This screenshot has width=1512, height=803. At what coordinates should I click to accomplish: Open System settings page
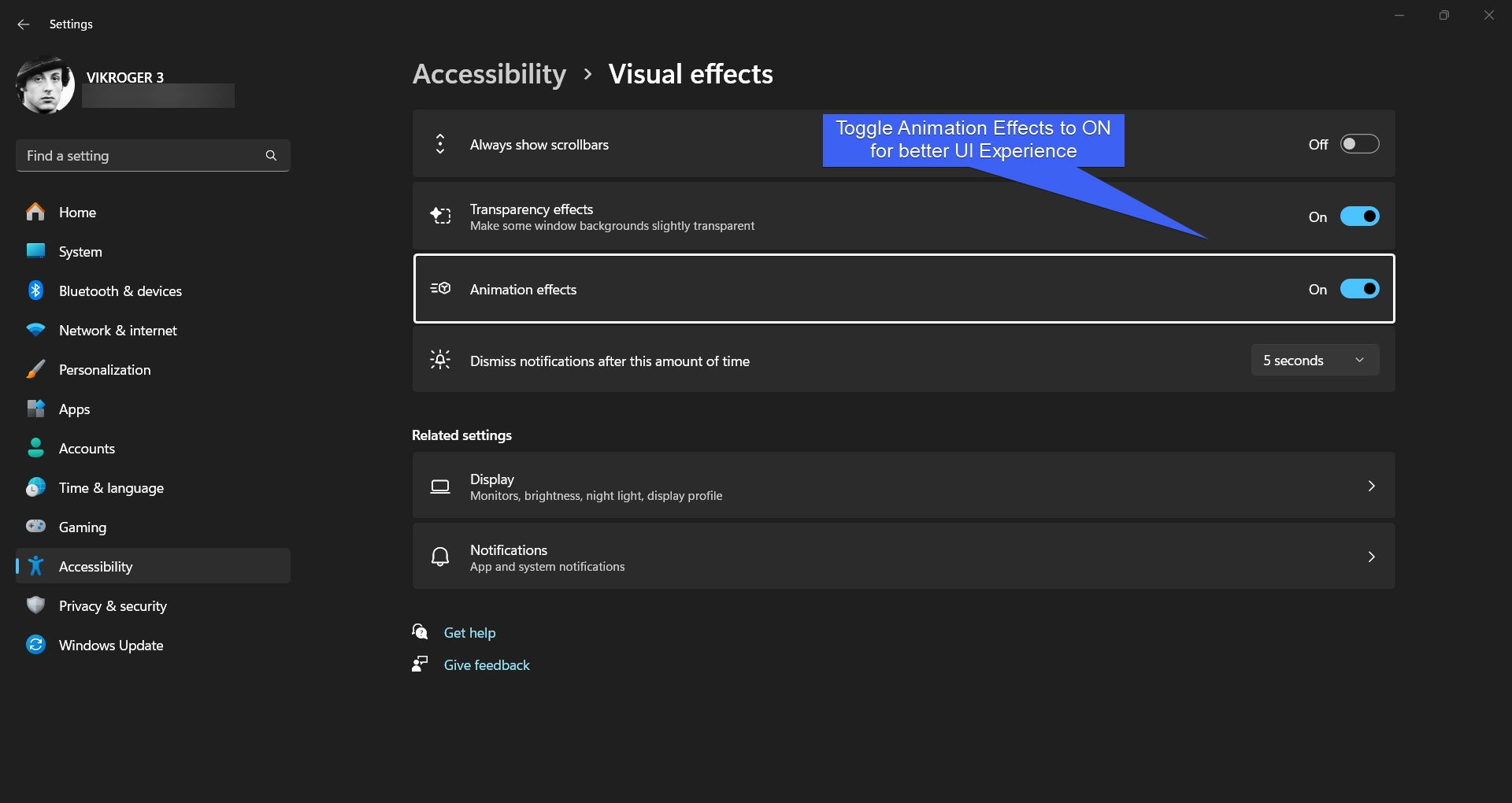153,251
